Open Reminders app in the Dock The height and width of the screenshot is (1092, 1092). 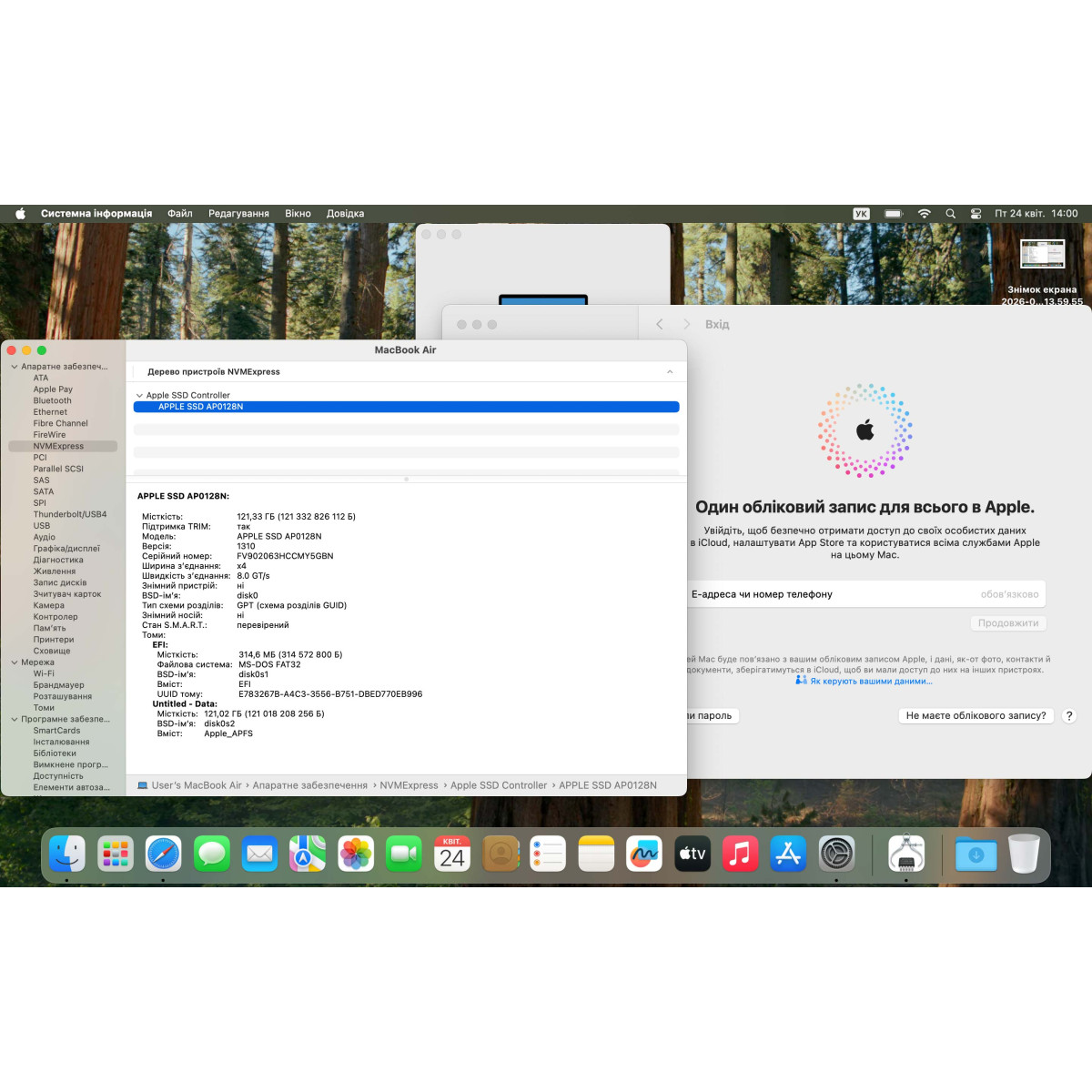548,854
